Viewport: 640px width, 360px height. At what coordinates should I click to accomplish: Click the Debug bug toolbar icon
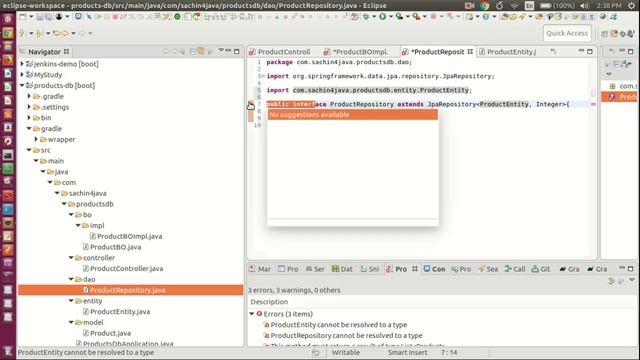(x=366, y=17)
